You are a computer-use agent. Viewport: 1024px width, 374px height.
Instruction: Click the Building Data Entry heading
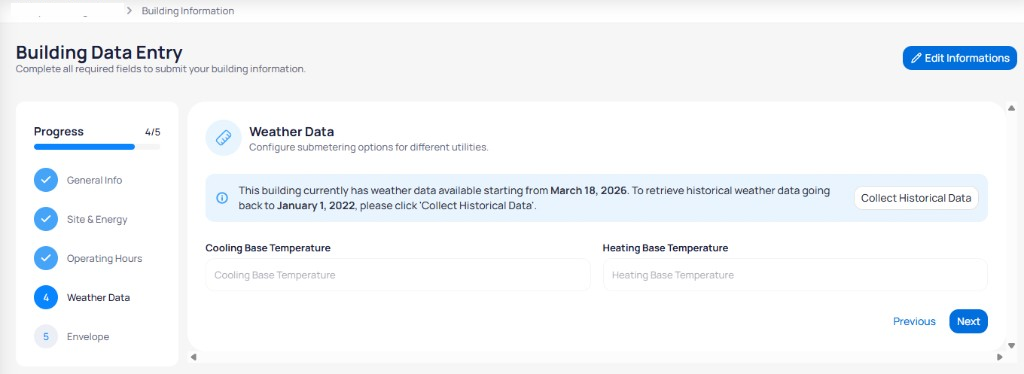(99, 52)
